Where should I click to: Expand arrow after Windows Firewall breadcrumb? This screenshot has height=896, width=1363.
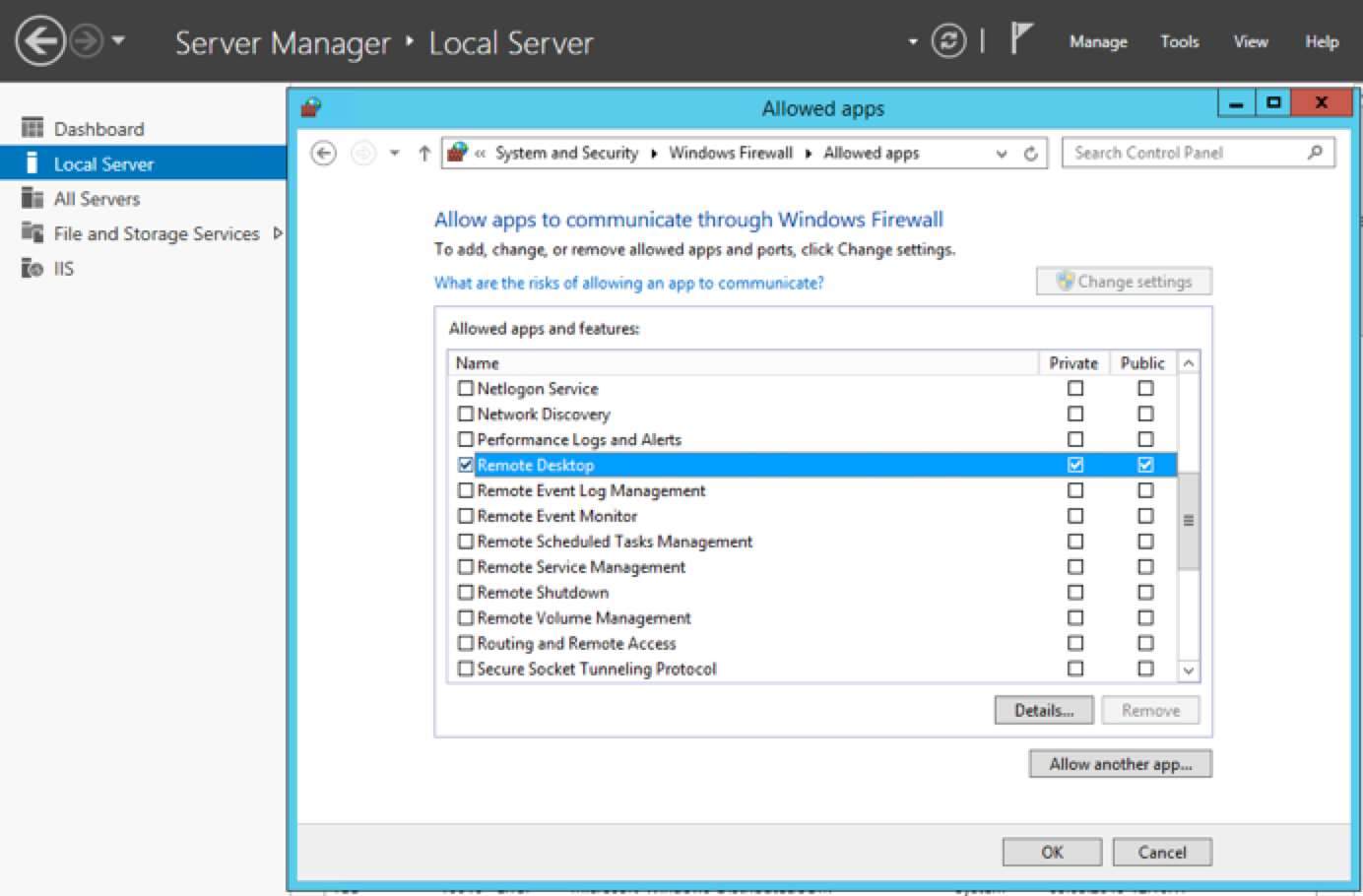(809, 153)
